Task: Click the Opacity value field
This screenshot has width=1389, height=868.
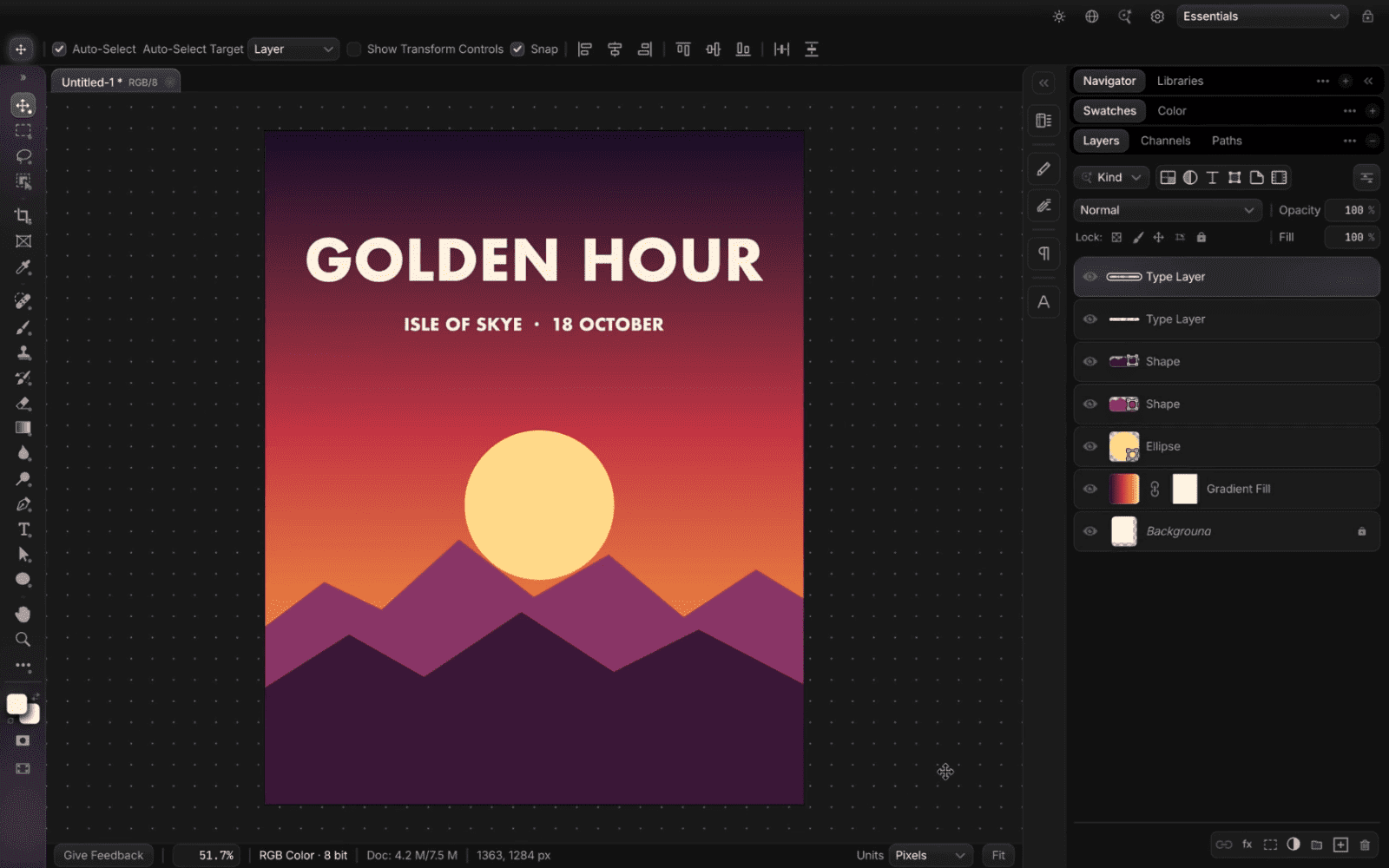Action: tap(1353, 210)
